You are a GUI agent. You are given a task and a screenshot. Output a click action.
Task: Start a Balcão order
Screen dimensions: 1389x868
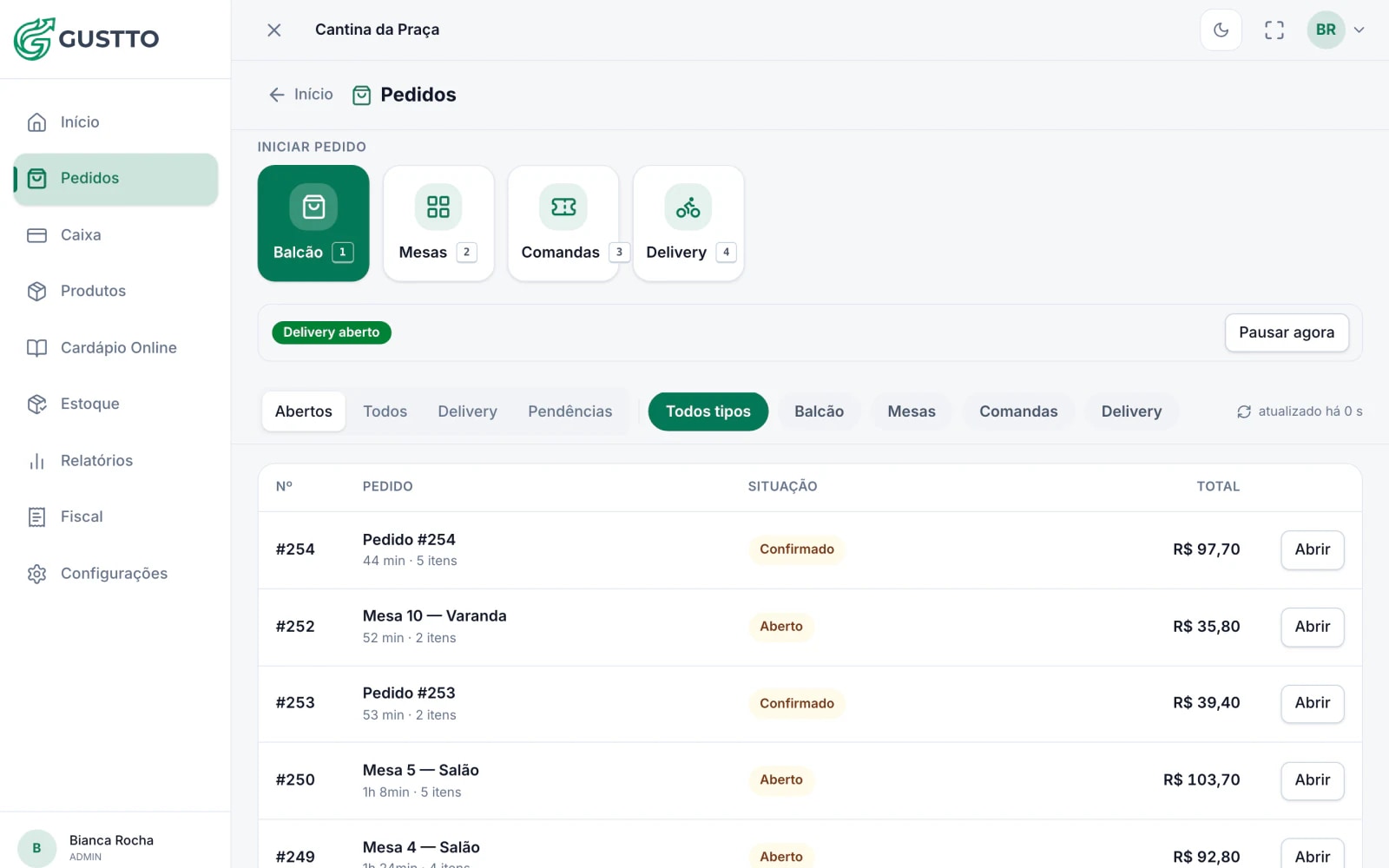pos(313,223)
